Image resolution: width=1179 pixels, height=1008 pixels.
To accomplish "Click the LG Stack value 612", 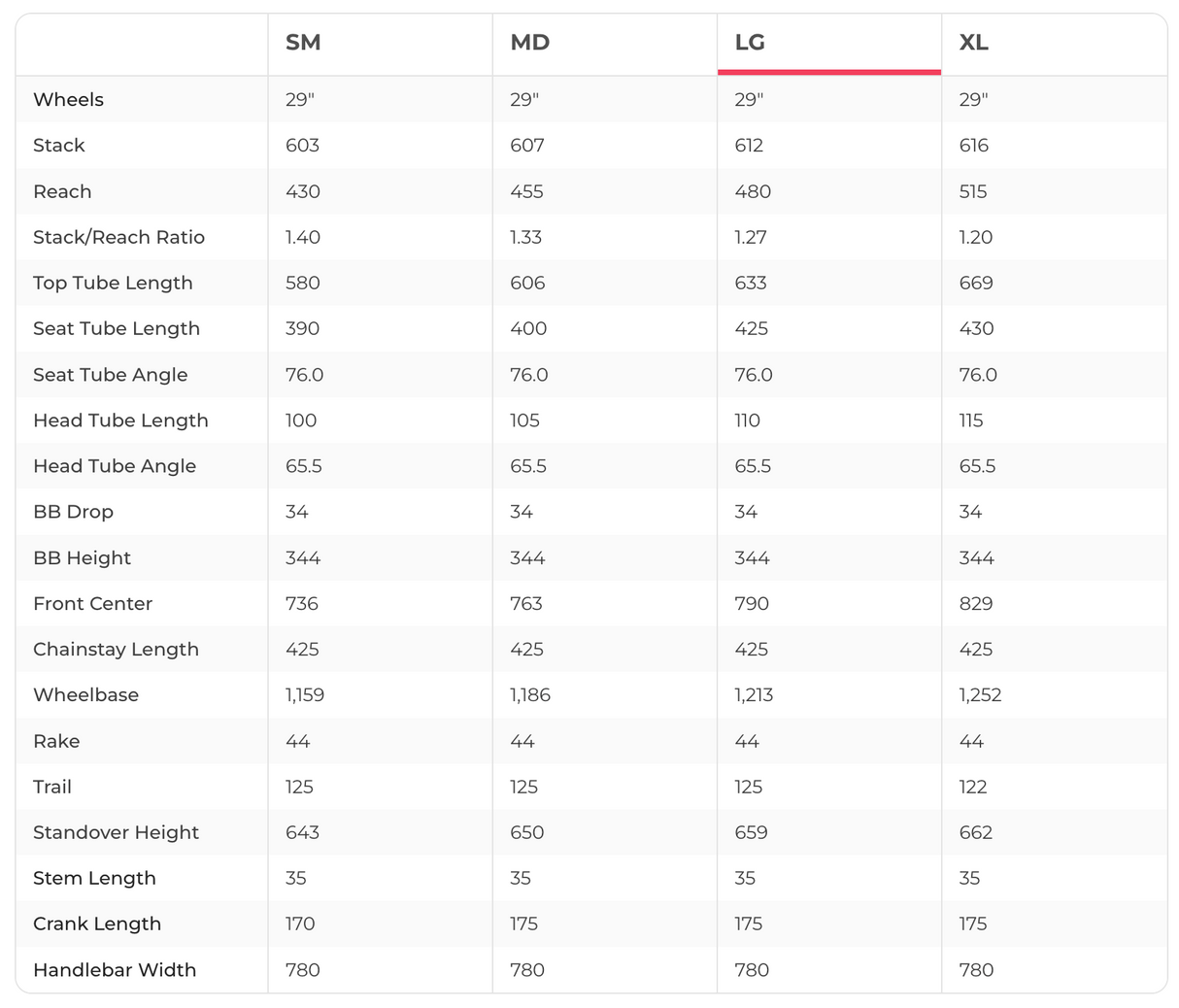I will (749, 146).
